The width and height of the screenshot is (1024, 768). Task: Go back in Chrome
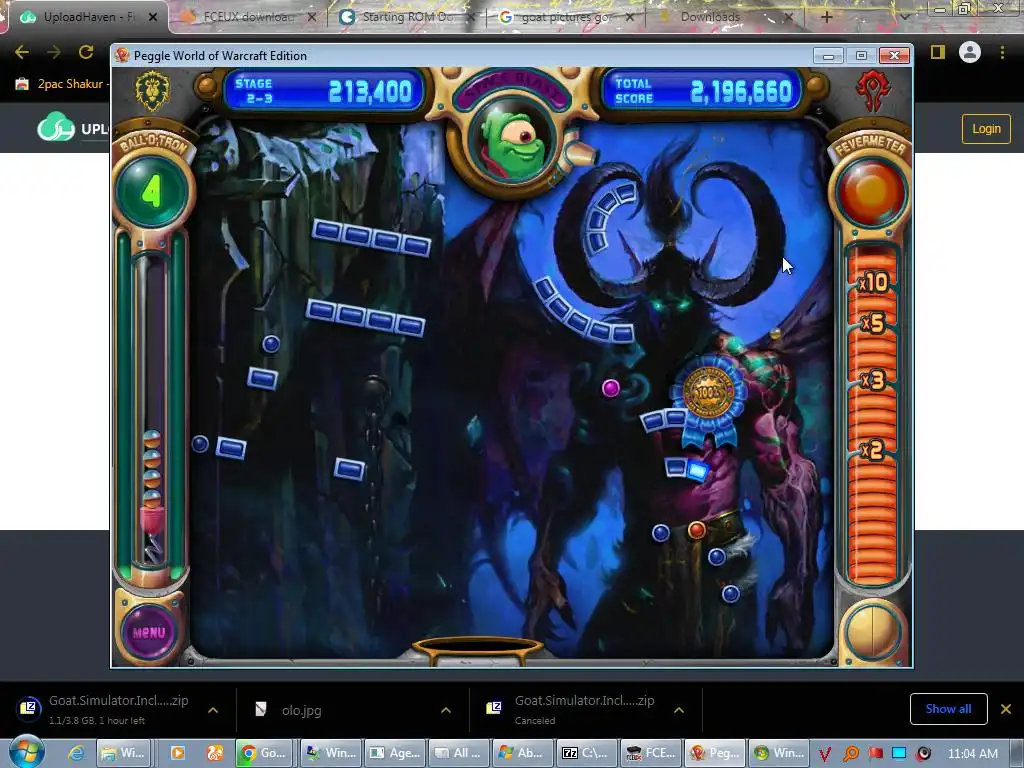[22, 52]
